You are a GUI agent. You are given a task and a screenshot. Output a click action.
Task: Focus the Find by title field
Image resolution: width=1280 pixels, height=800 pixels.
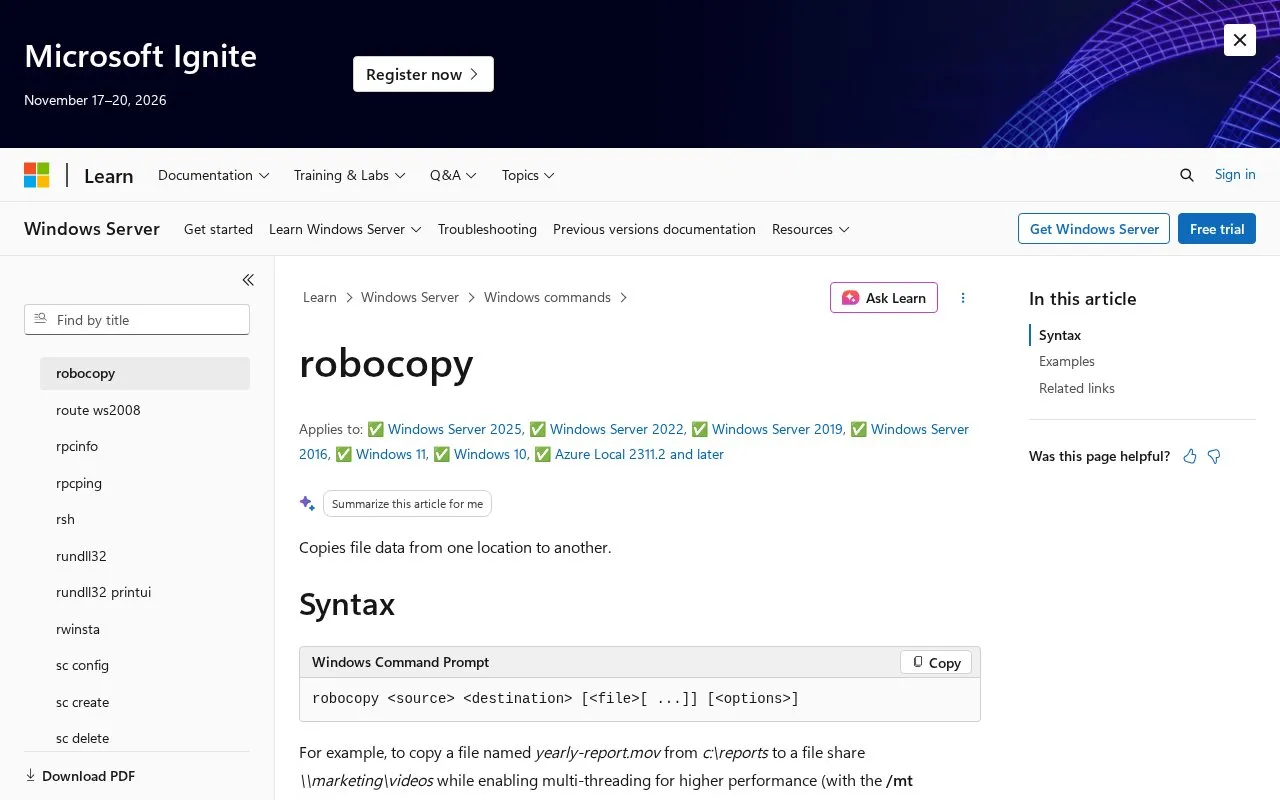(137, 320)
